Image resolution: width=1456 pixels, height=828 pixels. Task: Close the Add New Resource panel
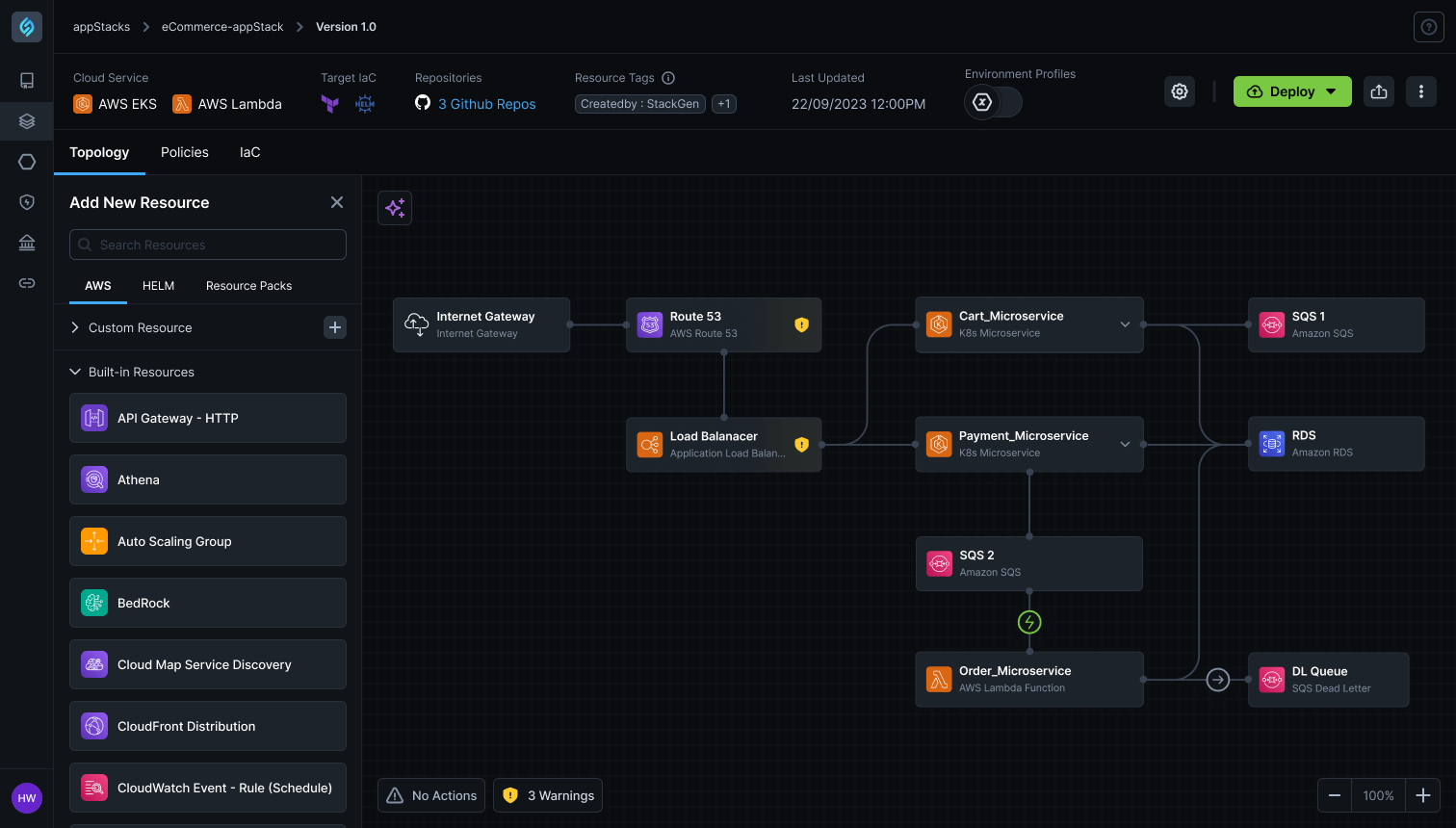[337, 202]
